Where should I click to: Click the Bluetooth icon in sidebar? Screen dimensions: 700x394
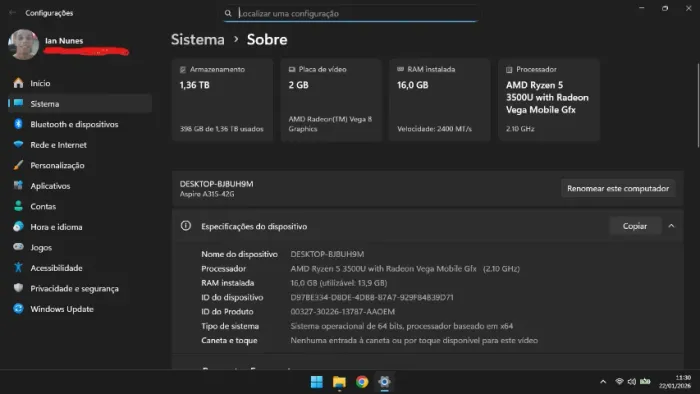point(18,124)
